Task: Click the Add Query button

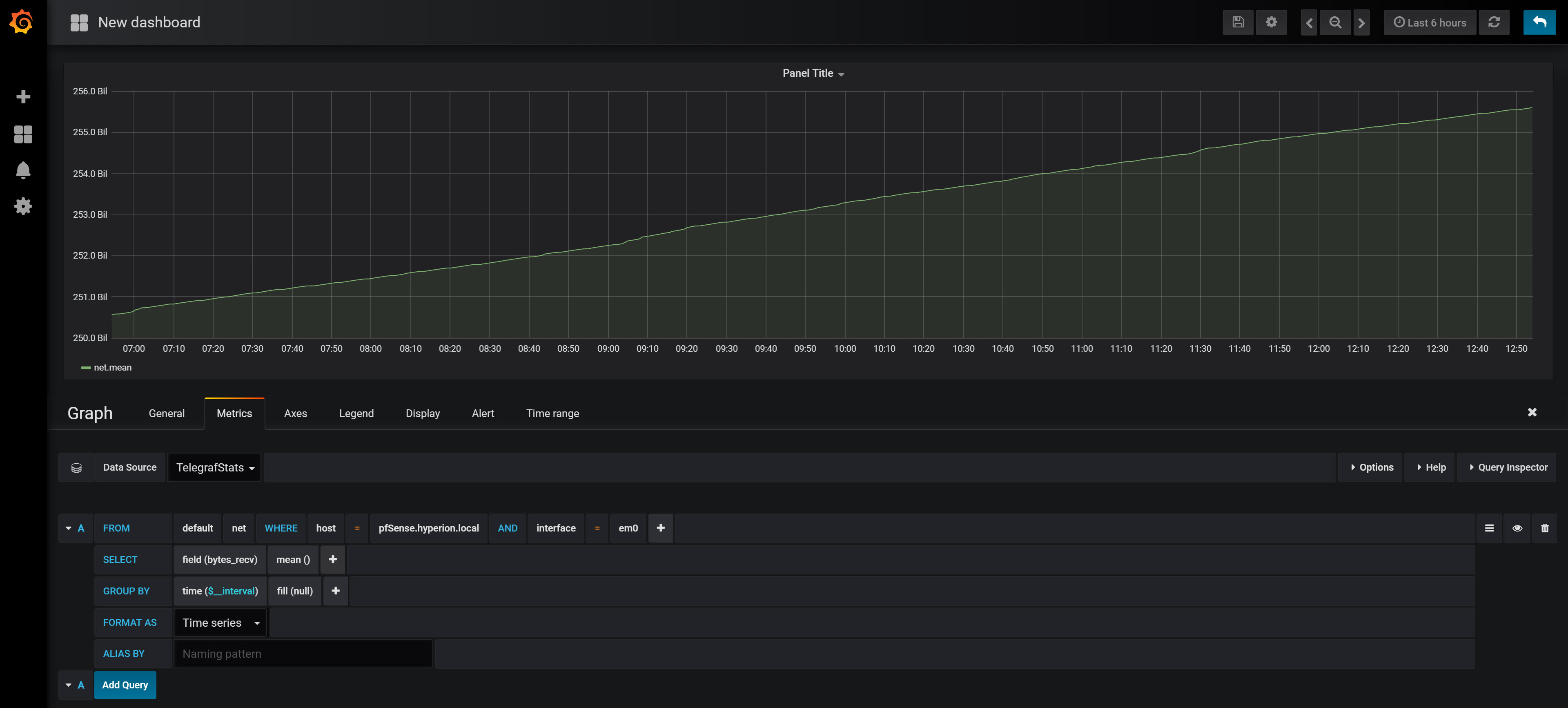Action: pyautogui.click(x=125, y=685)
